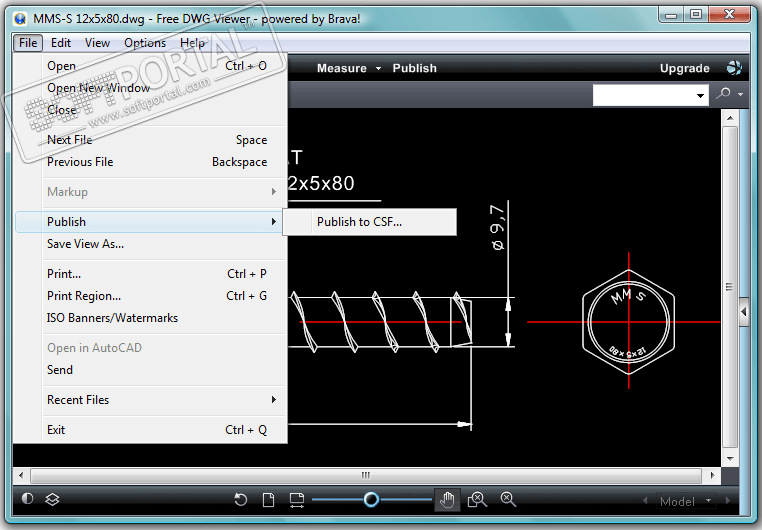The width and height of the screenshot is (762, 530).
Task: Click the rotate view icon in bottom toolbar
Action: (x=241, y=499)
